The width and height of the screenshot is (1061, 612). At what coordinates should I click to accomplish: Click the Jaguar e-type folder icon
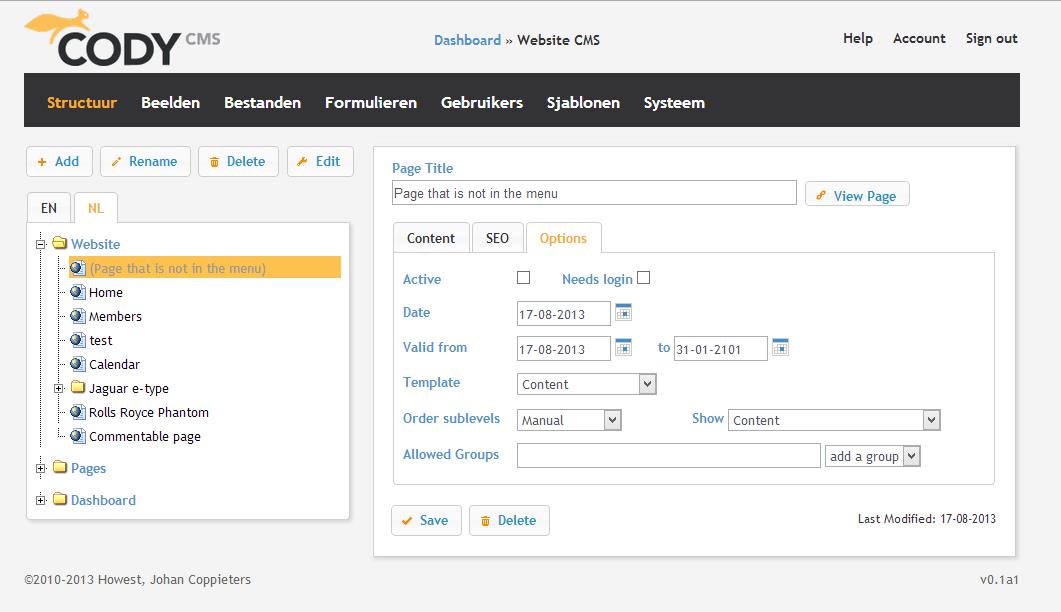coord(78,388)
